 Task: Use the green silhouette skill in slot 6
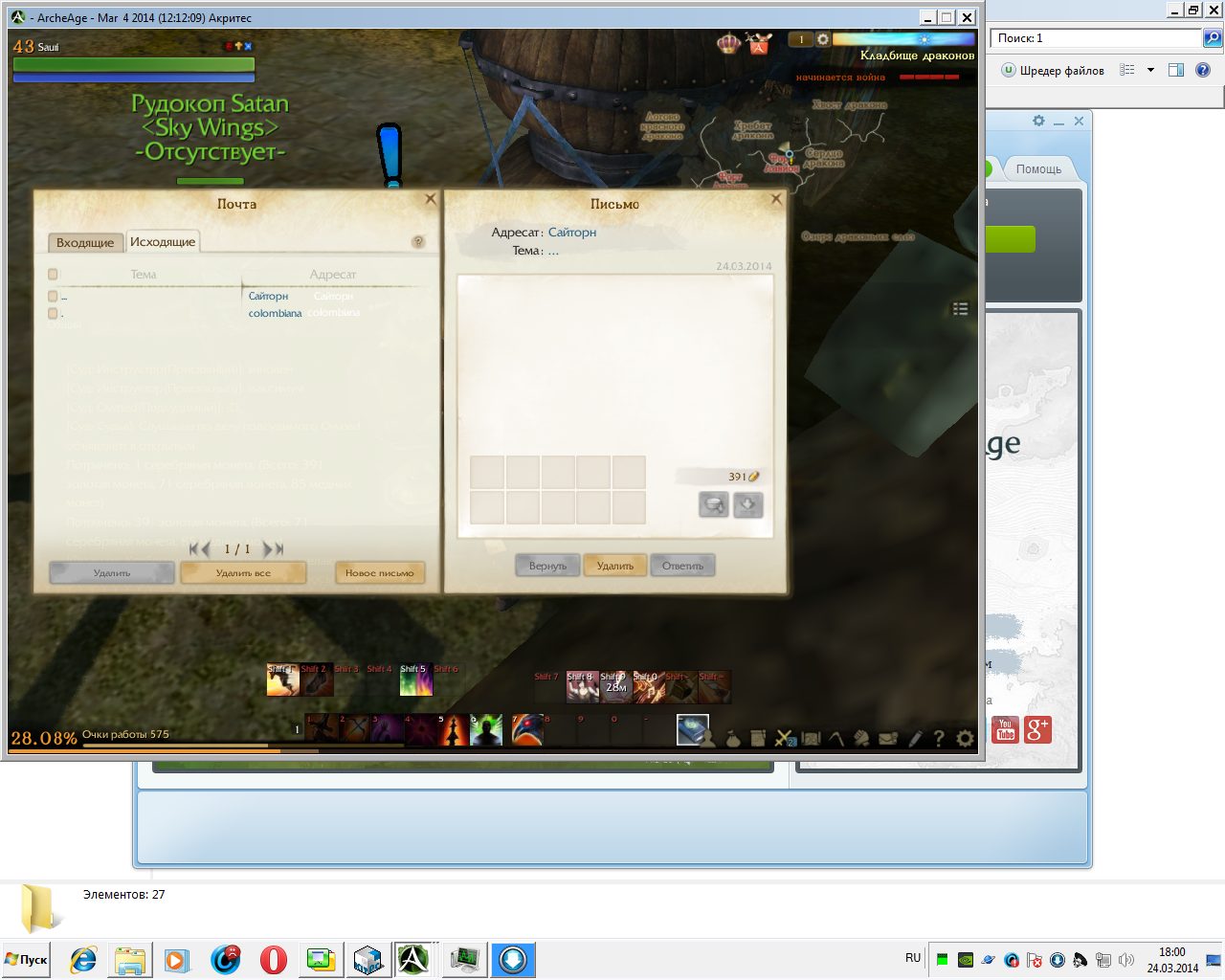(x=487, y=730)
